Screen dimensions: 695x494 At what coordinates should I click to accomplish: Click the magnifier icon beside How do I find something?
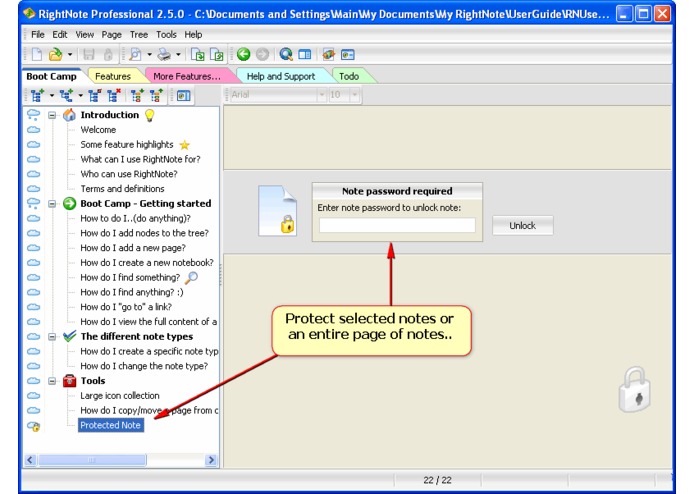pyautogui.click(x=191, y=278)
